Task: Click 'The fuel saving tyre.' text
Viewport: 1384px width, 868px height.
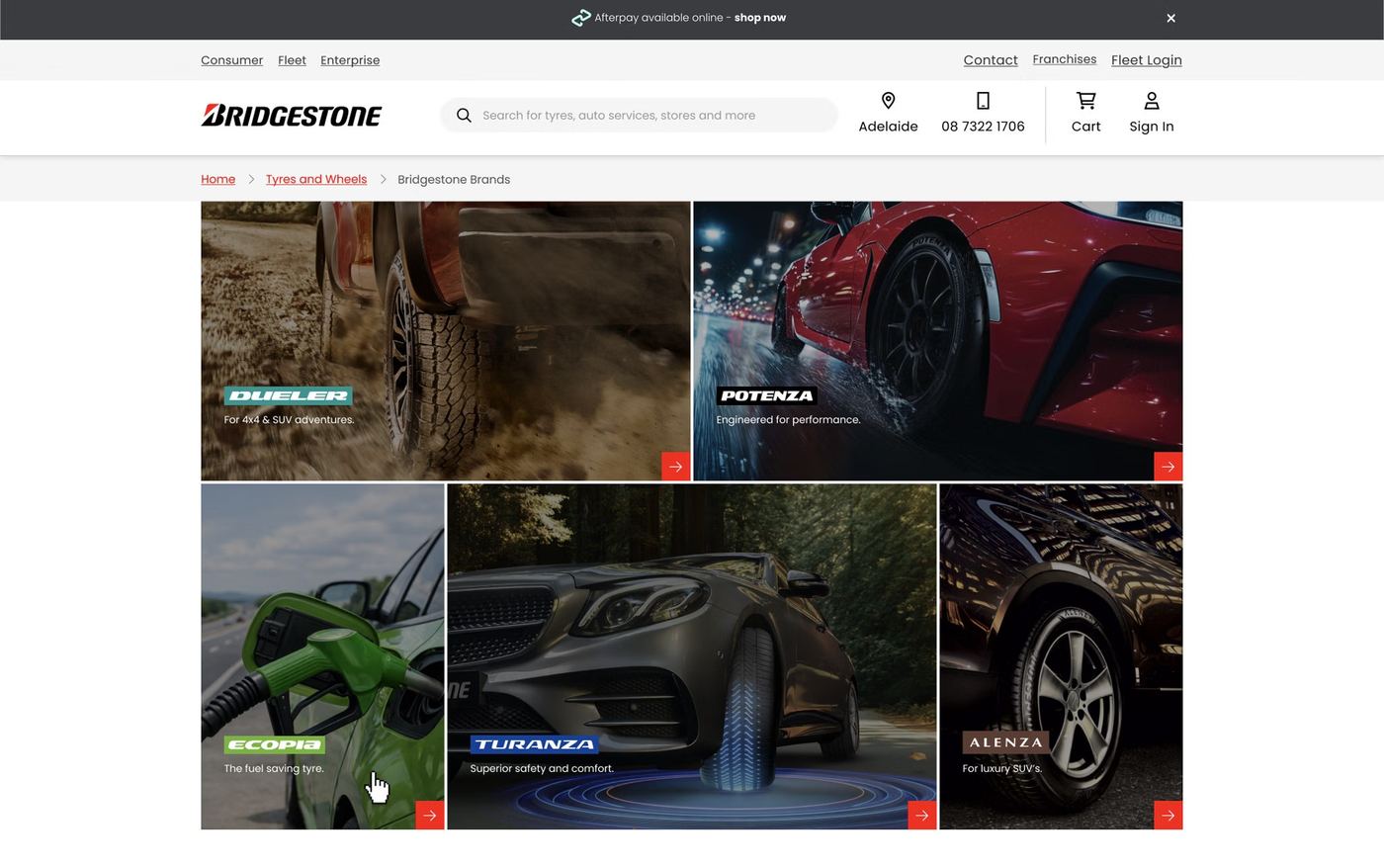Action: coord(274,768)
